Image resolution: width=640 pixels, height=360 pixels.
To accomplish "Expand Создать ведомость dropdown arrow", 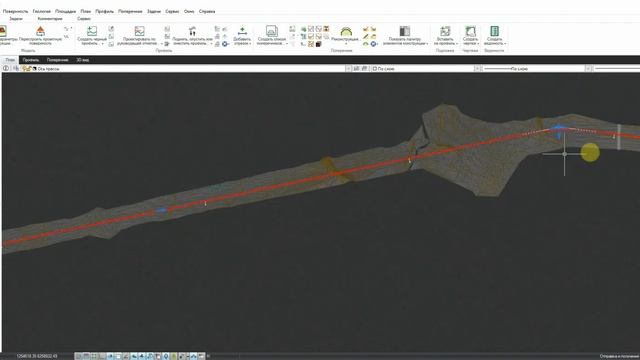I will [505, 43].
